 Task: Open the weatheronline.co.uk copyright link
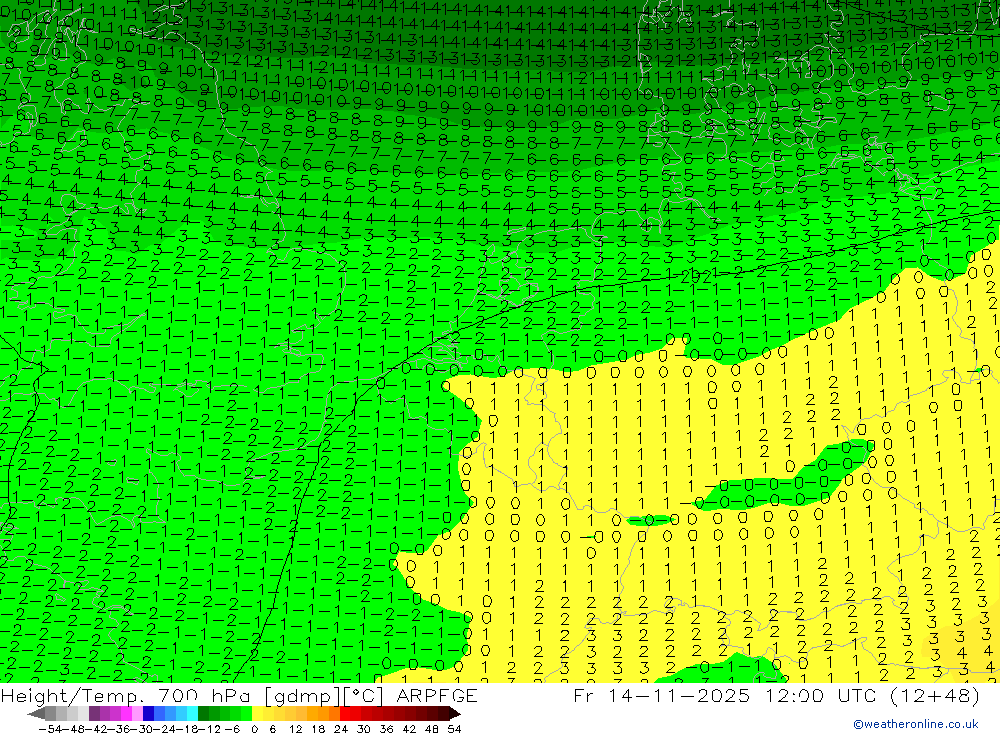(x=916, y=724)
